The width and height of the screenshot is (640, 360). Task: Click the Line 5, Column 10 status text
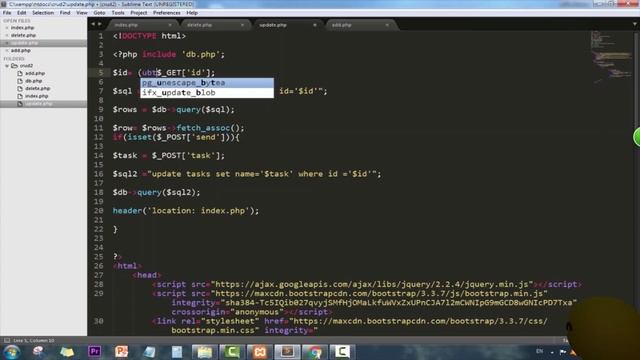point(34,340)
